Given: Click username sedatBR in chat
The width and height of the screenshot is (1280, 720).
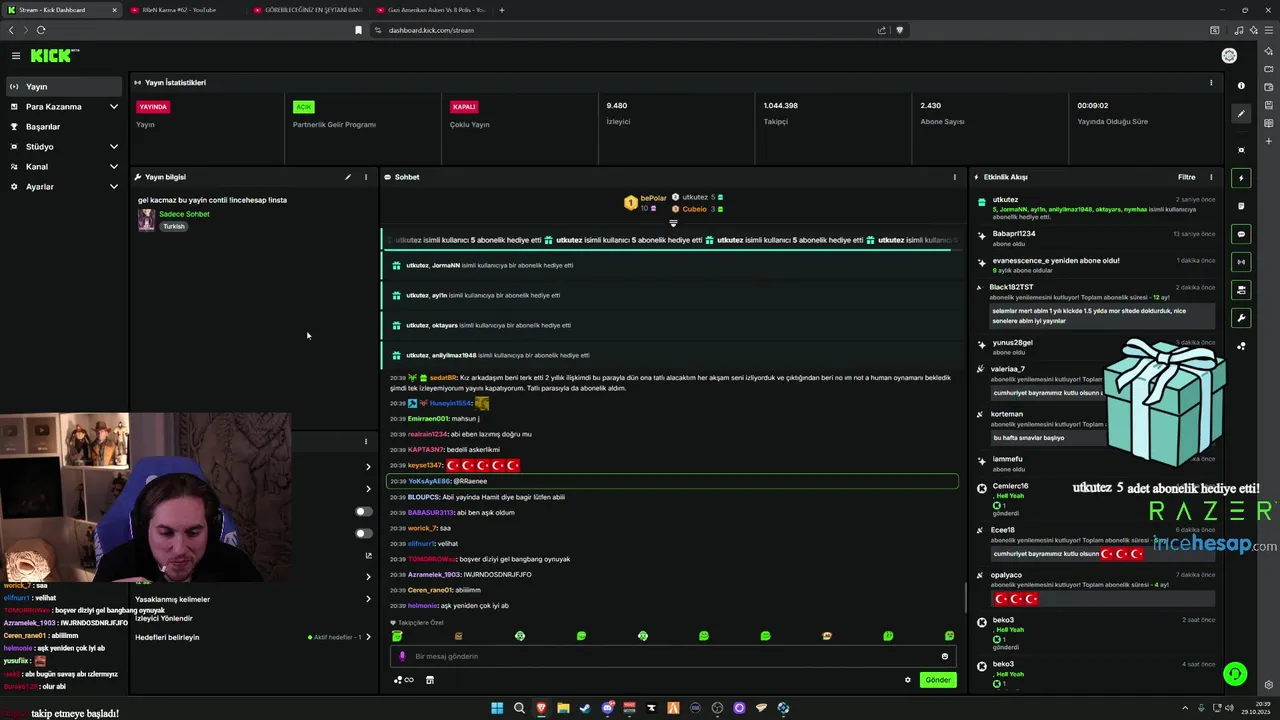Looking at the screenshot, I should pos(443,378).
